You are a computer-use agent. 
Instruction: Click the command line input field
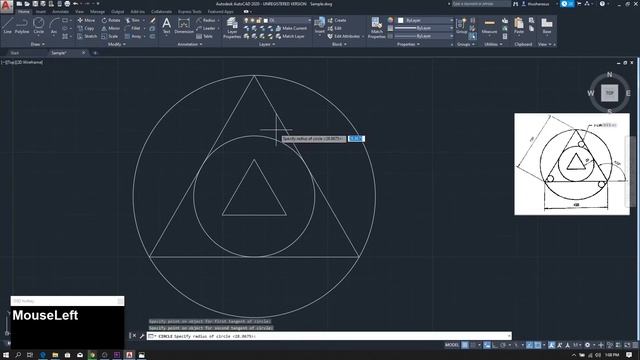pyautogui.click(x=329, y=336)
